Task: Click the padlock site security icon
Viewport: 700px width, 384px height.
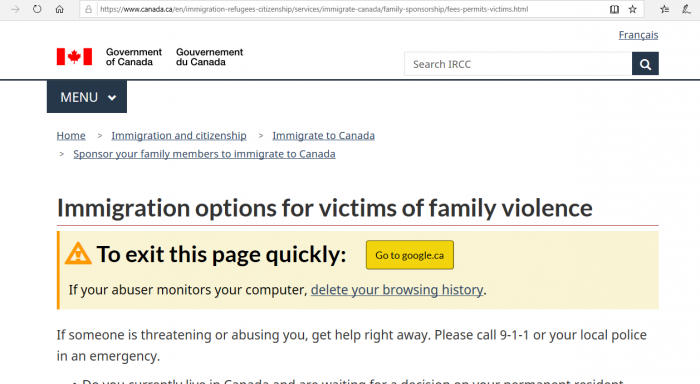Action: 89,9
